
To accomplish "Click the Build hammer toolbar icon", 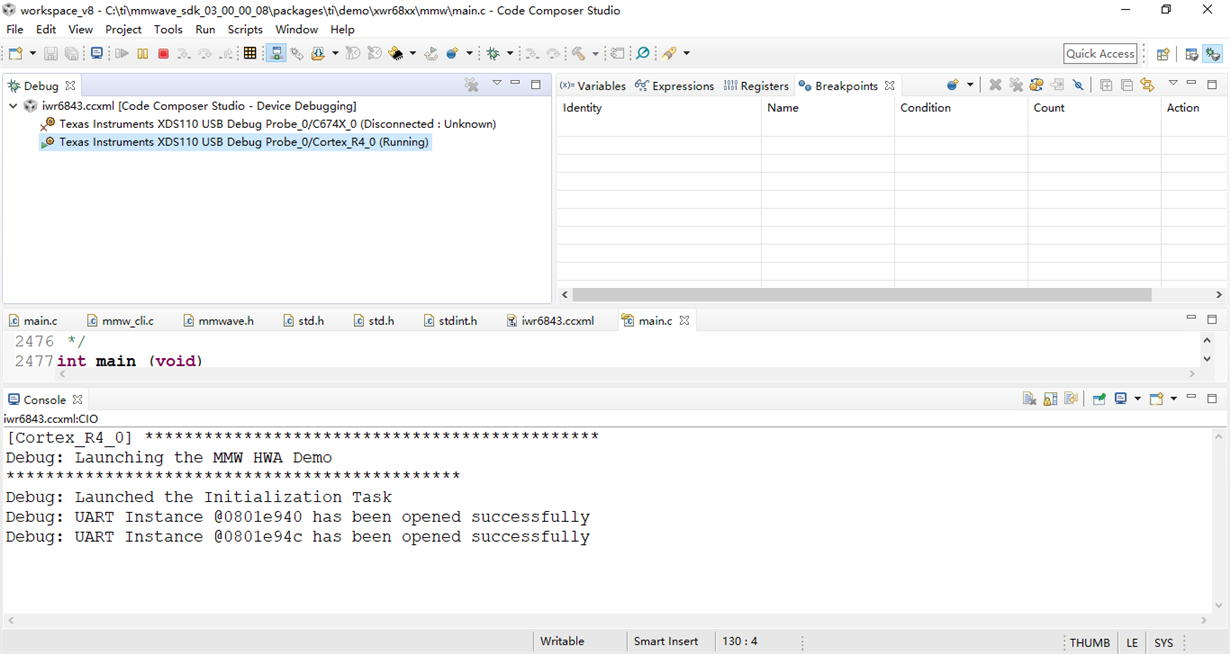I will (x=578, y=54).
